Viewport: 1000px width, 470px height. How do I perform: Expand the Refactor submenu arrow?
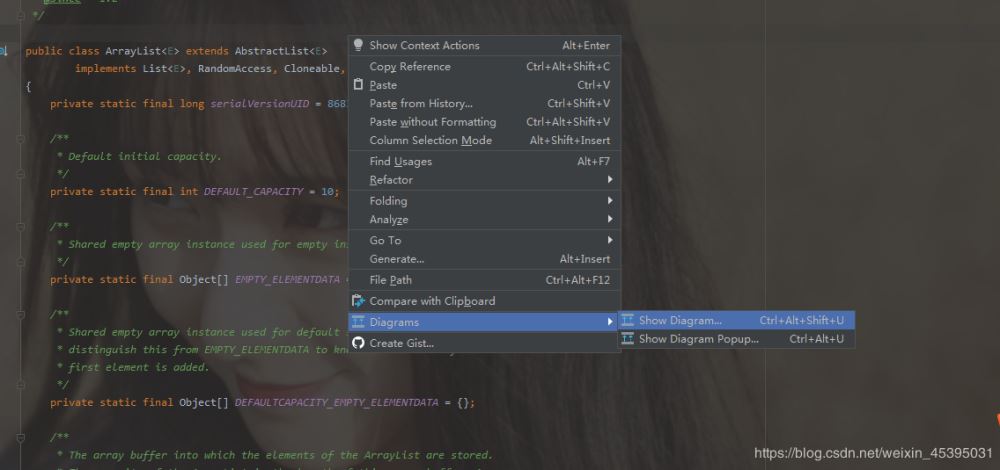coord(610,180)
